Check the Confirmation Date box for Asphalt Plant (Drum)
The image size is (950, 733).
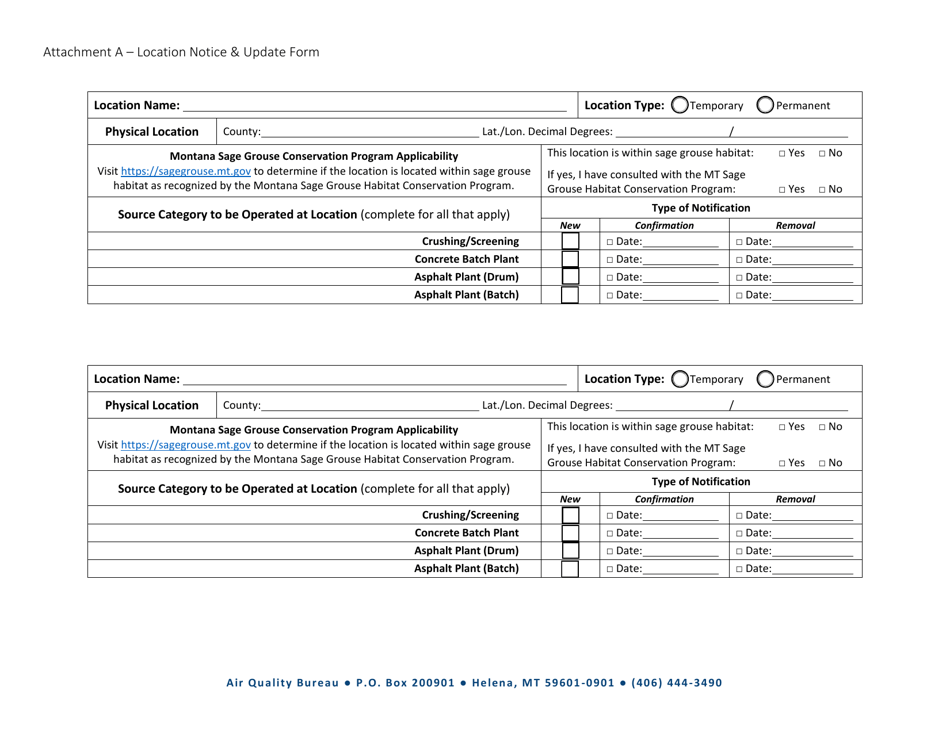(609, 276)
